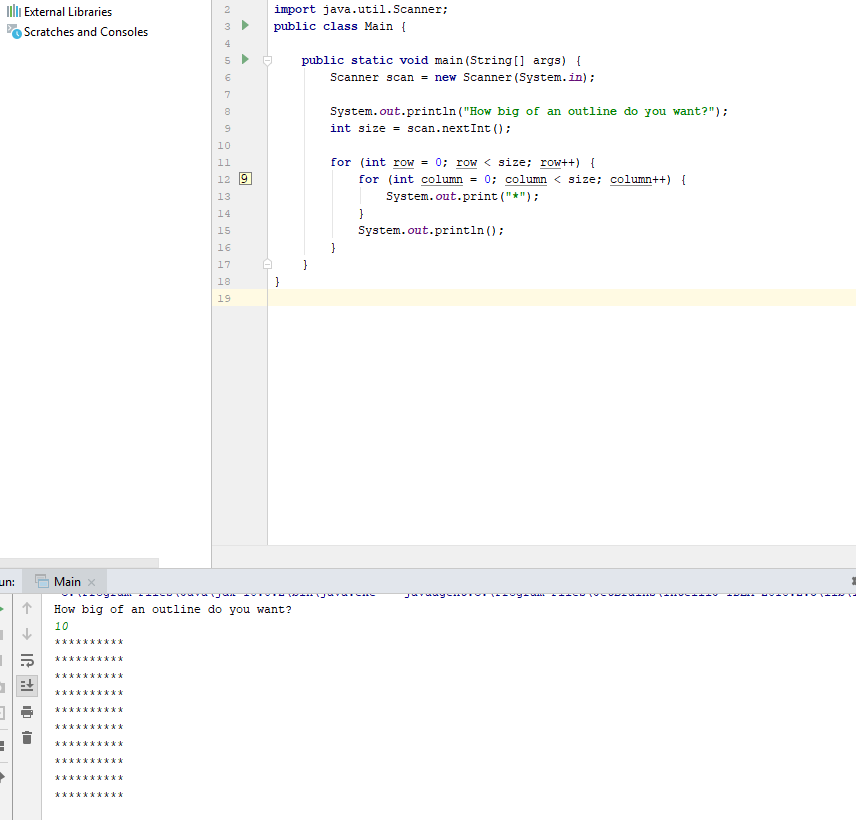Viewport: 856px width, 820px height.
Task: Click the horizontal scrollbar under project tree
Action: click(79, 562)
